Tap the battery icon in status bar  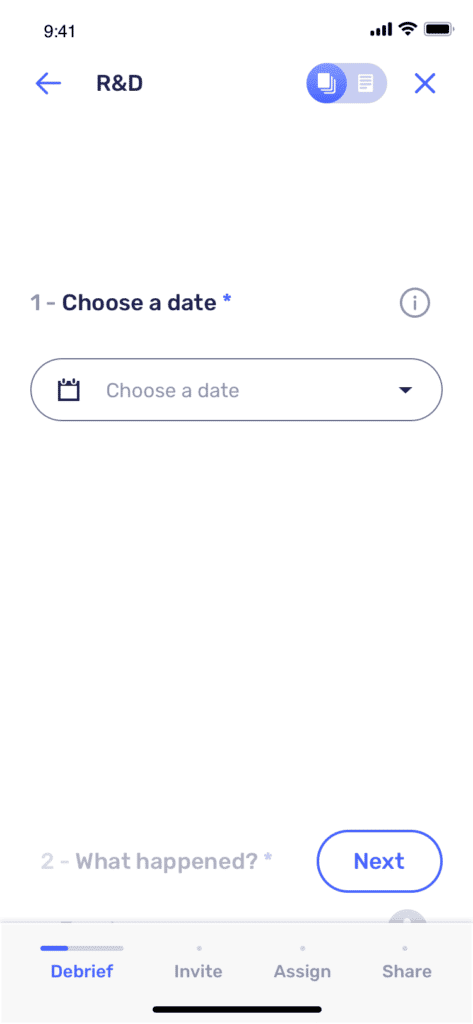(438, 29)
